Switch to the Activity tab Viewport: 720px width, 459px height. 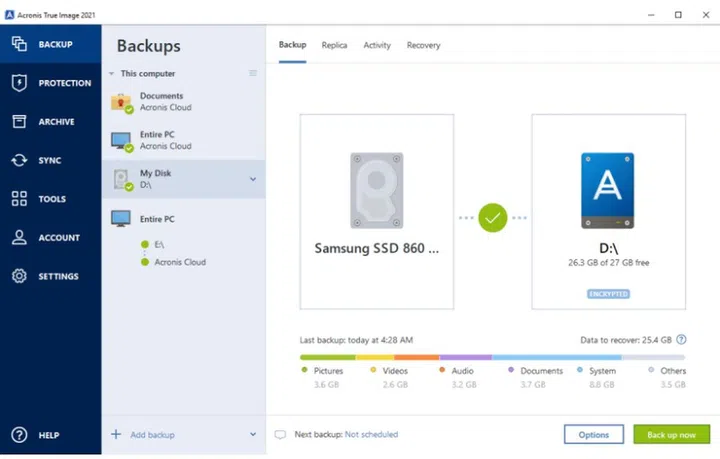[x=377, y=45]
